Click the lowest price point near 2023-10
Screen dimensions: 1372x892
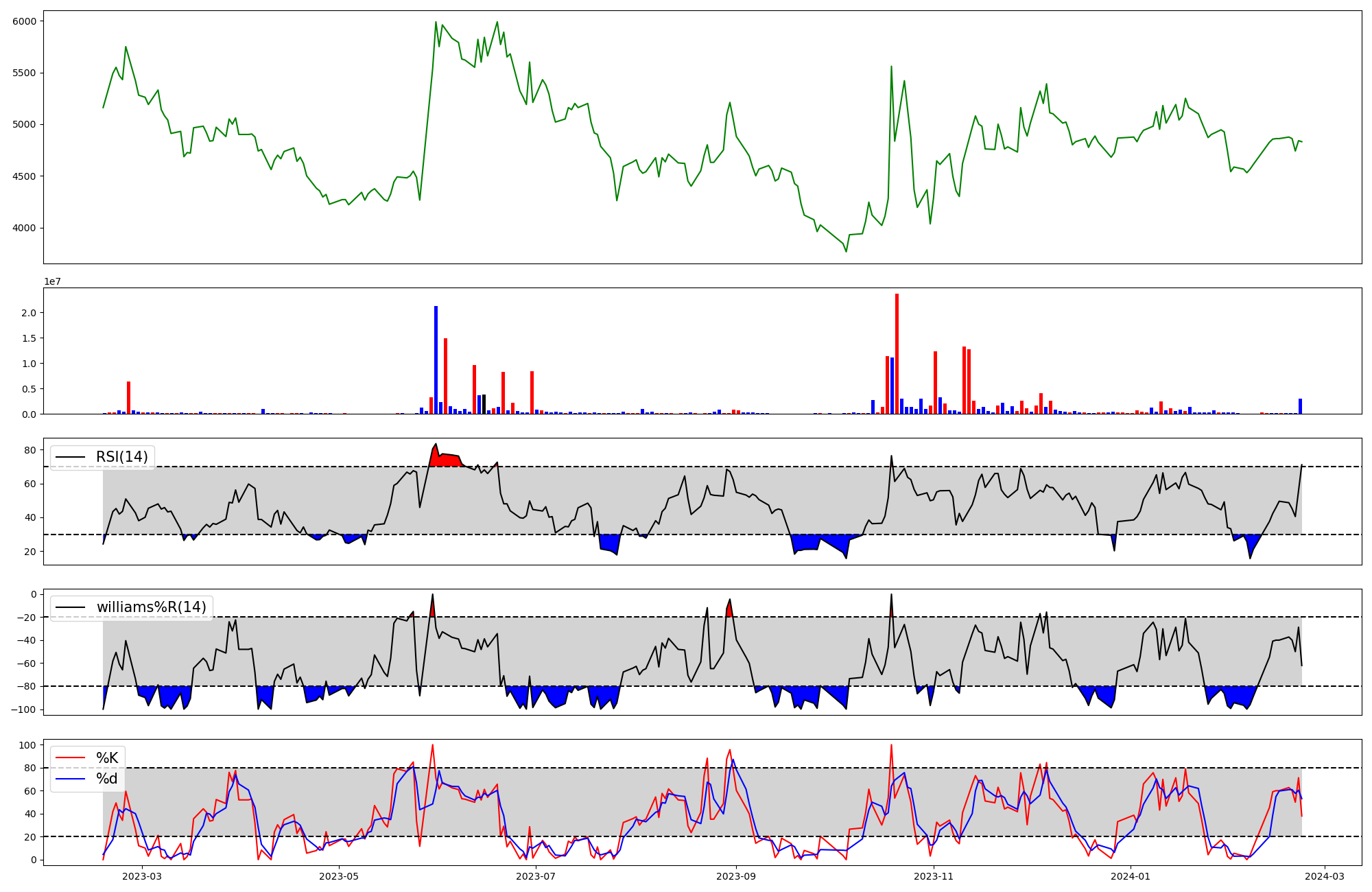pyautogui.click(x=846, y=251)
